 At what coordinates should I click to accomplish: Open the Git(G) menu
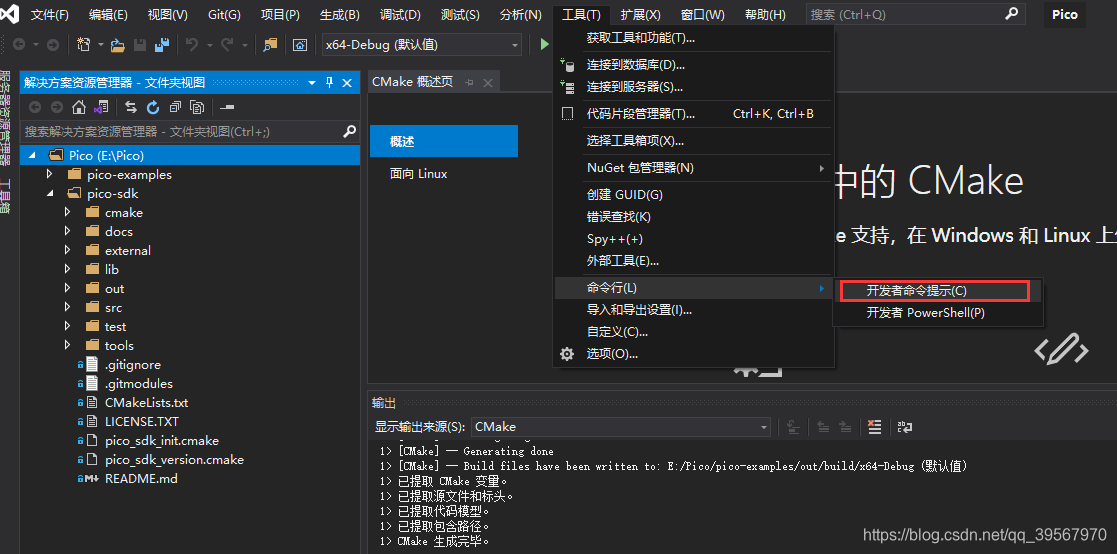pyautogui.click(x=224, y=15)
